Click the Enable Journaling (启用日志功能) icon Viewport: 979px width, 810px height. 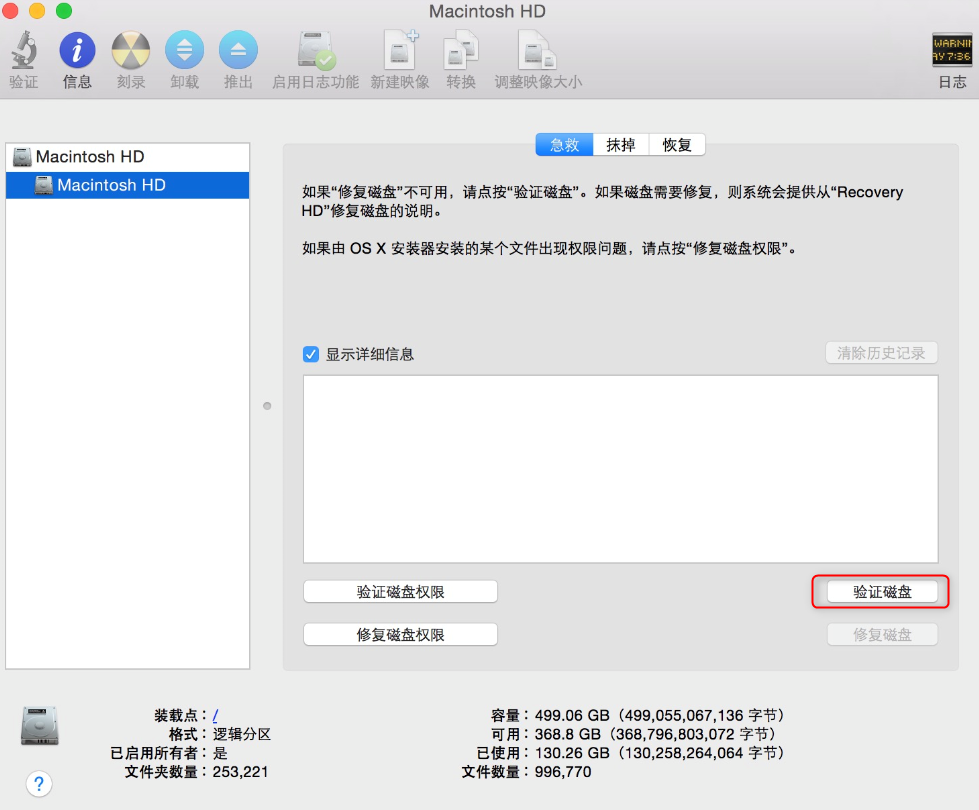(x=316, y=50)
